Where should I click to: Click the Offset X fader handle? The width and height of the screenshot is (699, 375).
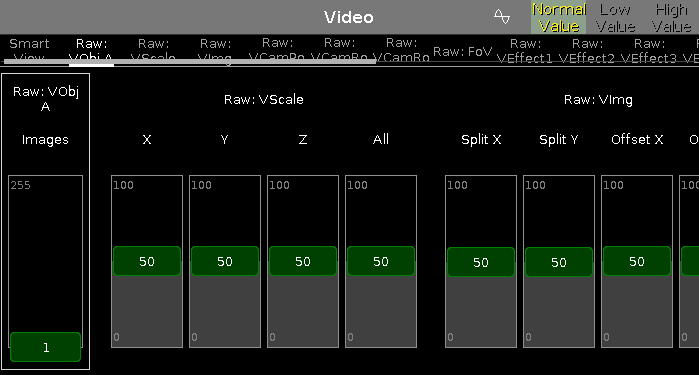(x=637, y=261)
